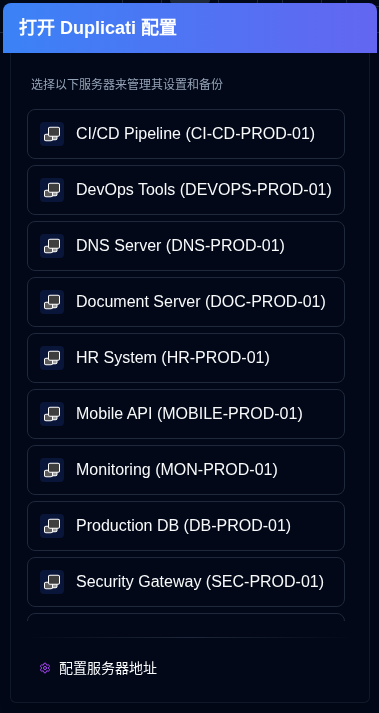Image resolution: width=379 pixels, height=713 pixels.
Task: Choose Document Server (DOC-PROD-01)
Action: coord(186,301)
